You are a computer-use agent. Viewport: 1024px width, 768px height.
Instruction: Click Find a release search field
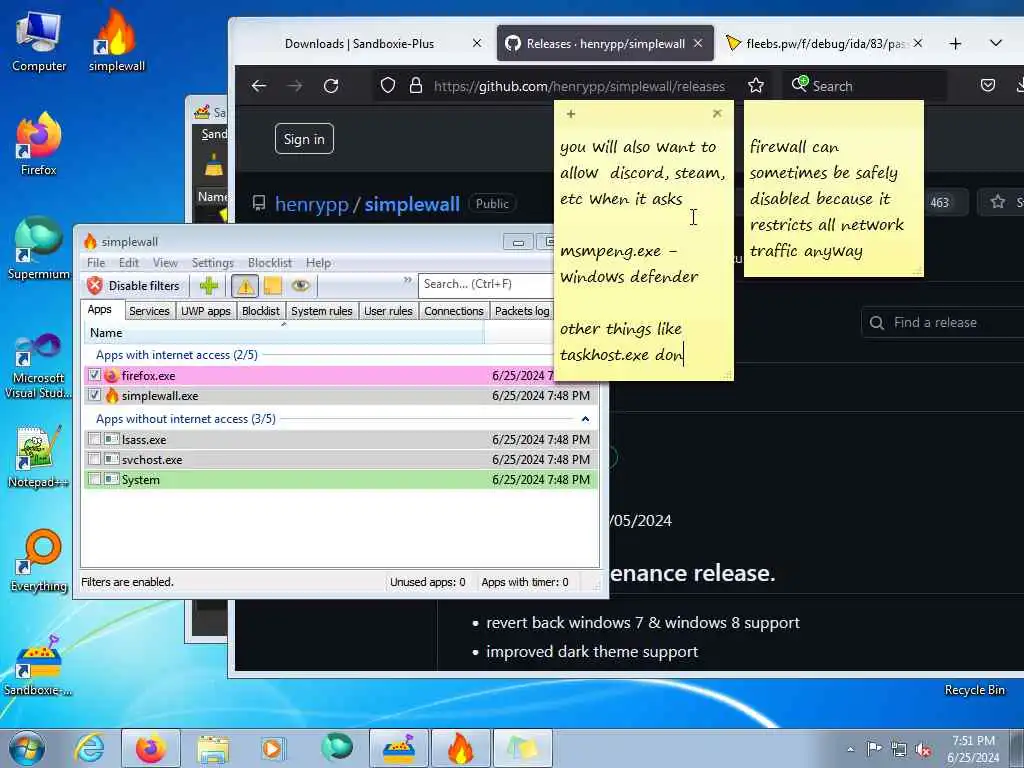[x=942, y=323]
